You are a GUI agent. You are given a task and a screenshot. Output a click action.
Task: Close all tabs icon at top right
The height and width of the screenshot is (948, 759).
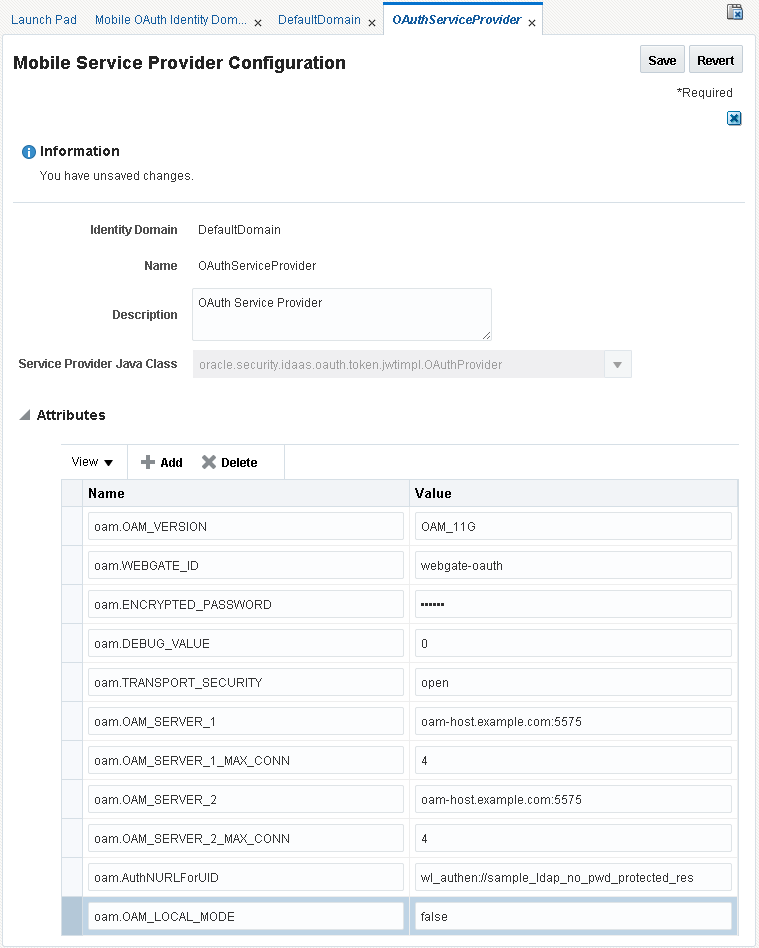pos(734,12)
